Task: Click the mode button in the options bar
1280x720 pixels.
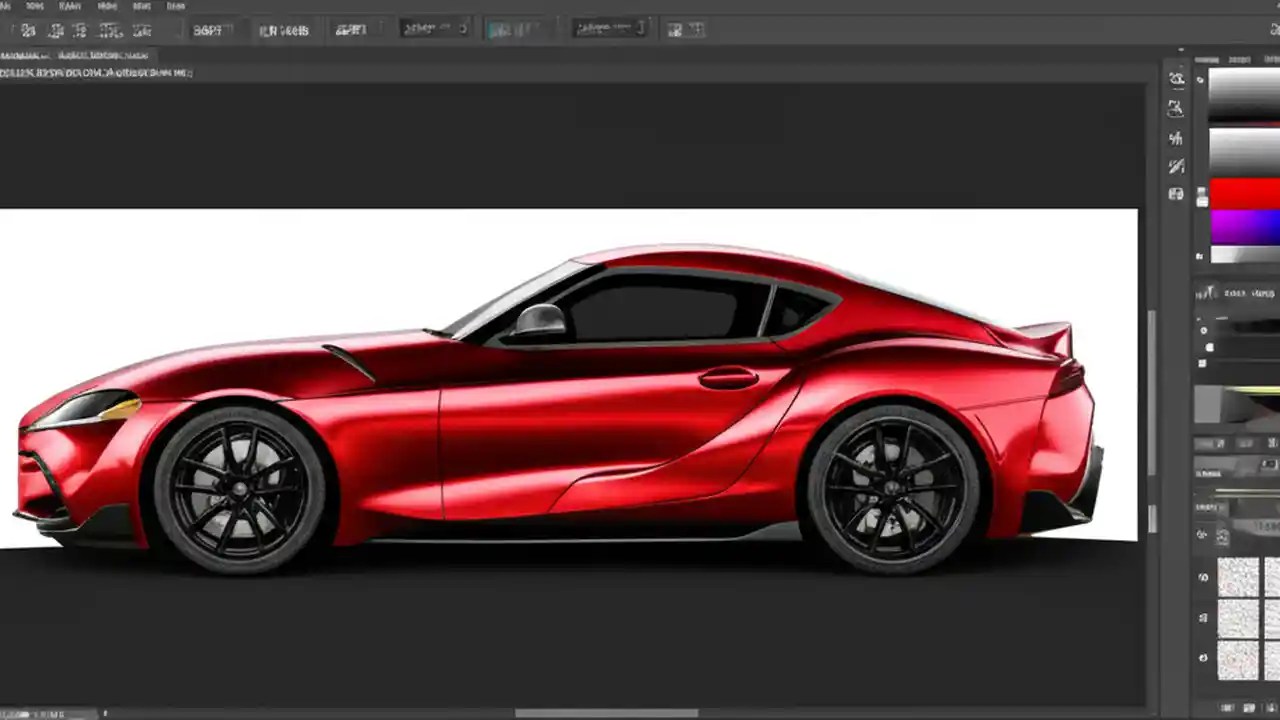Action: click(x=285, y=28)
